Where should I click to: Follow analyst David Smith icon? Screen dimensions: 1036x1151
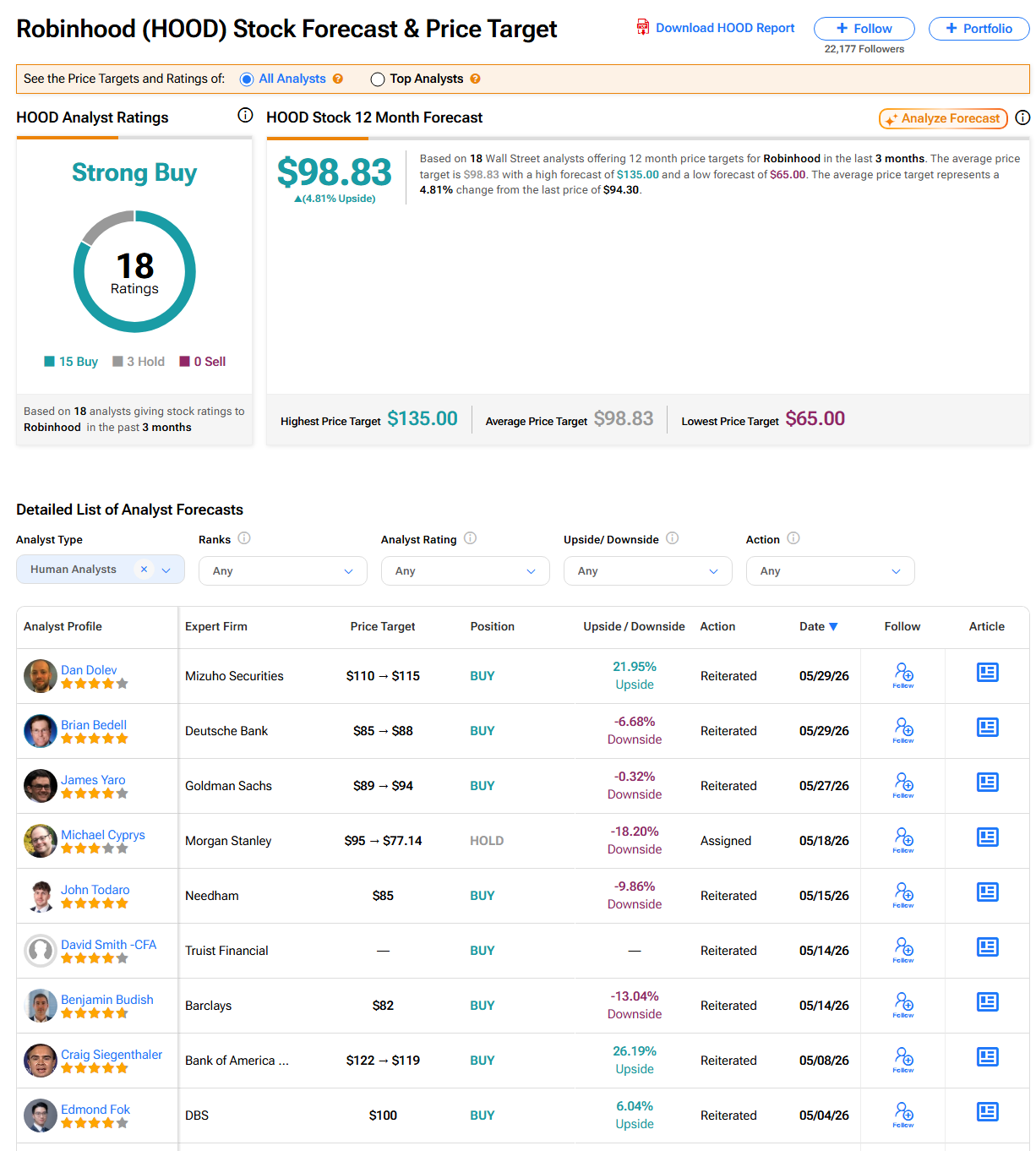click(x=903, y=950)
